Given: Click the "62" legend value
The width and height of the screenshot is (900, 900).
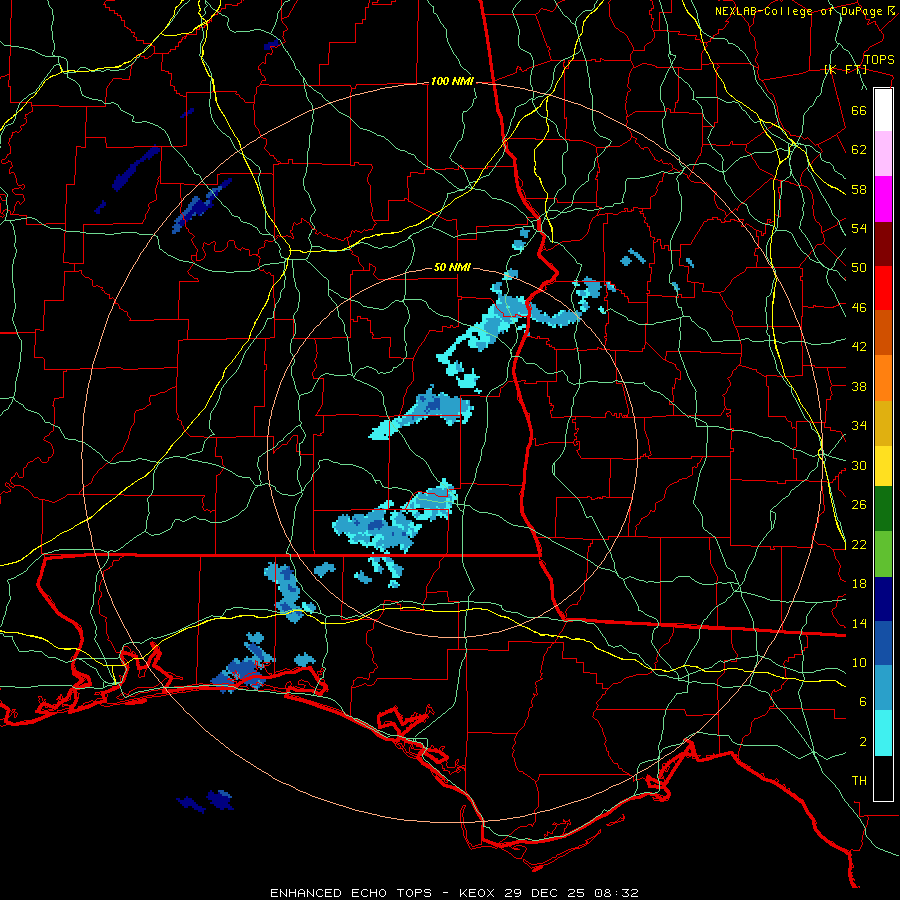Looking at the screenshot, I should (859, 150).
